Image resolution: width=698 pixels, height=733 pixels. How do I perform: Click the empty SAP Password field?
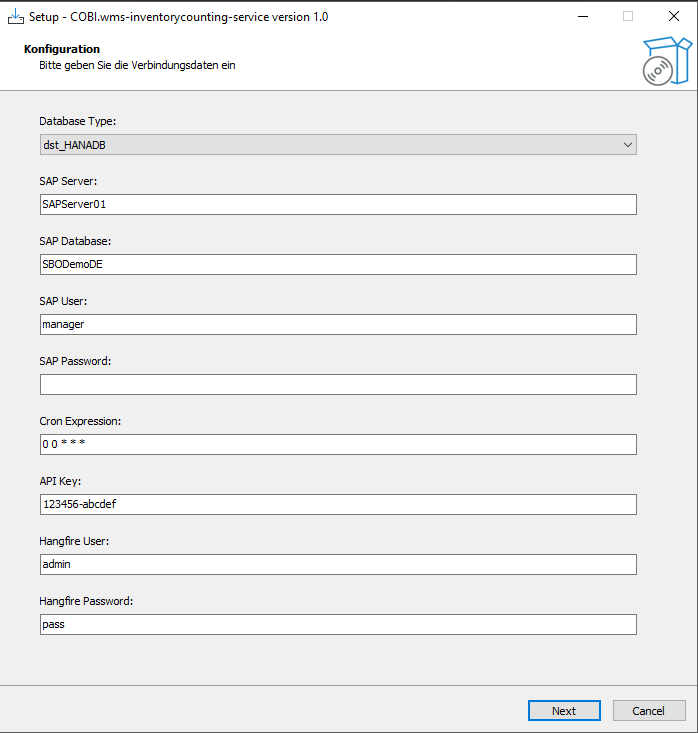coord(337,384)
